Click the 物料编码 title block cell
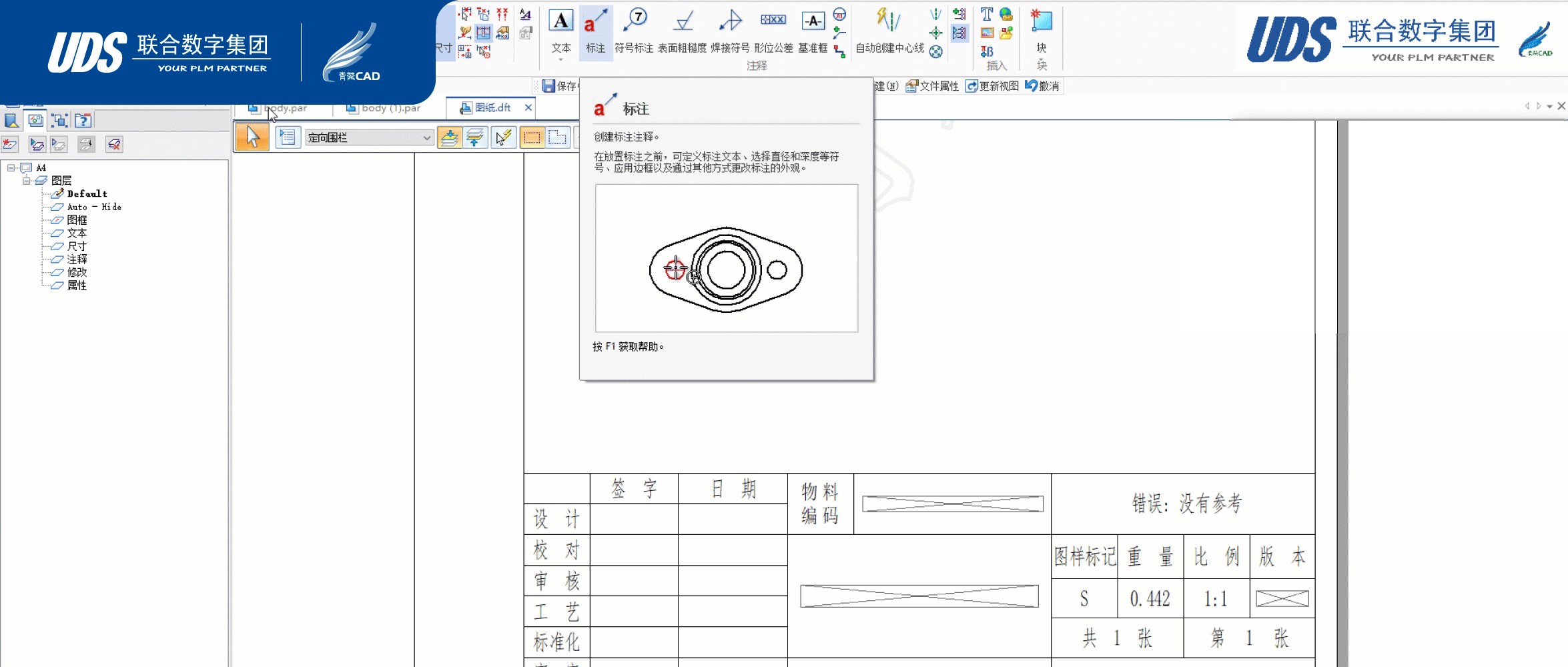Viewport: 1568px width, 667px height. tap(820, 504)
